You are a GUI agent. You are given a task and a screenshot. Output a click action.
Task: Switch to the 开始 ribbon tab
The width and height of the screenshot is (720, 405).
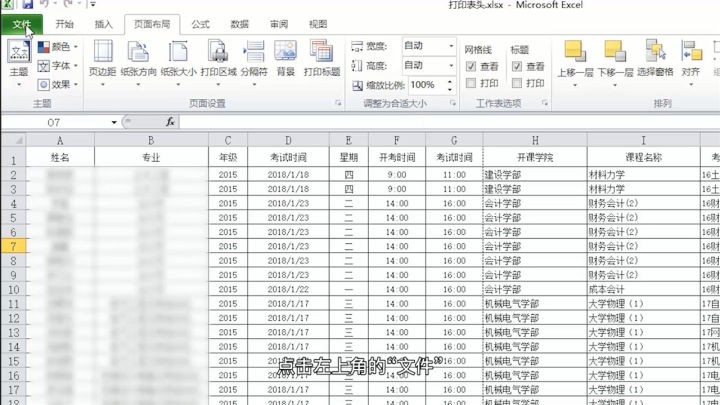[64, 24]
